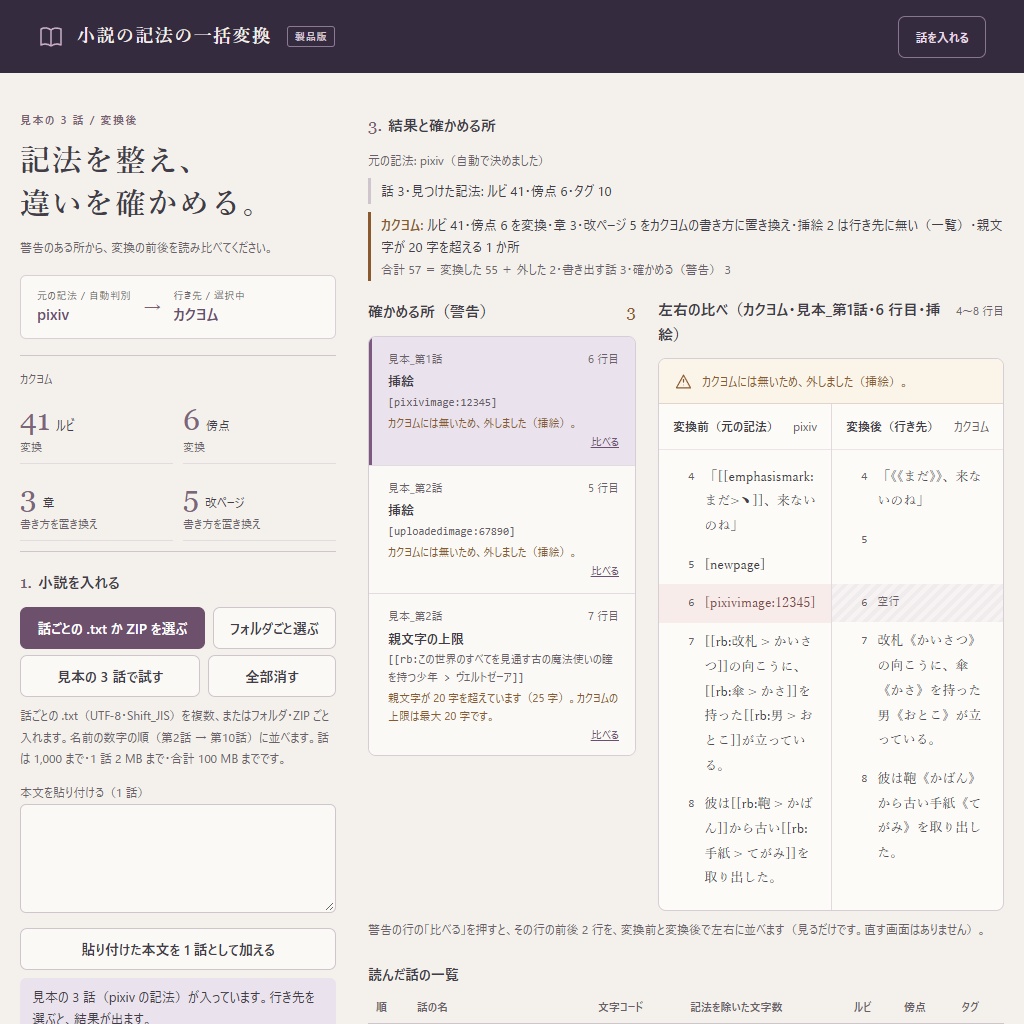Image resolution: width=1024 pixels, height=1024 pixels.
Task: Click the 6 傍点 conversion stat
Action: pyautogui.click(x=259, y=432)
